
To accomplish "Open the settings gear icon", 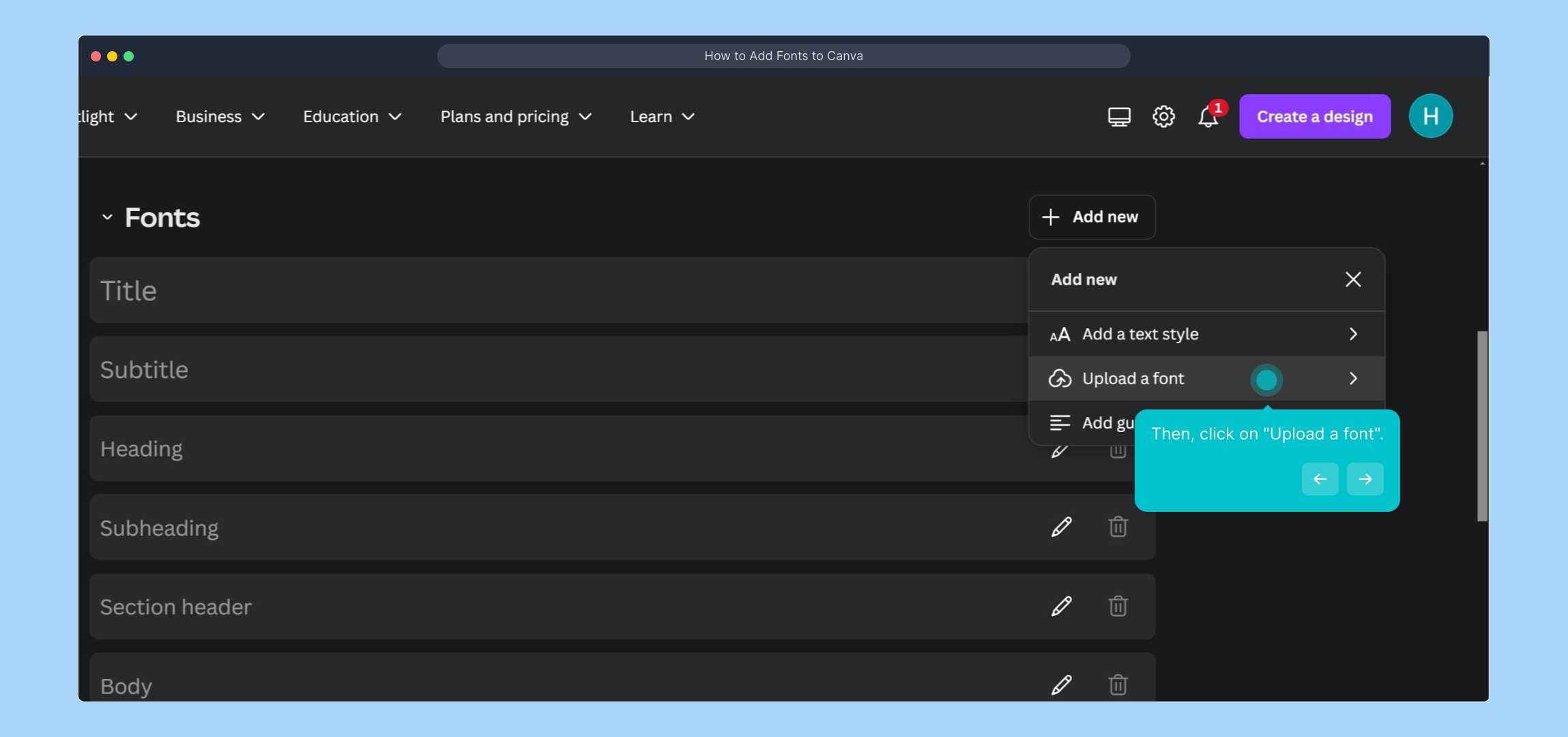I will click(1163, 116).
